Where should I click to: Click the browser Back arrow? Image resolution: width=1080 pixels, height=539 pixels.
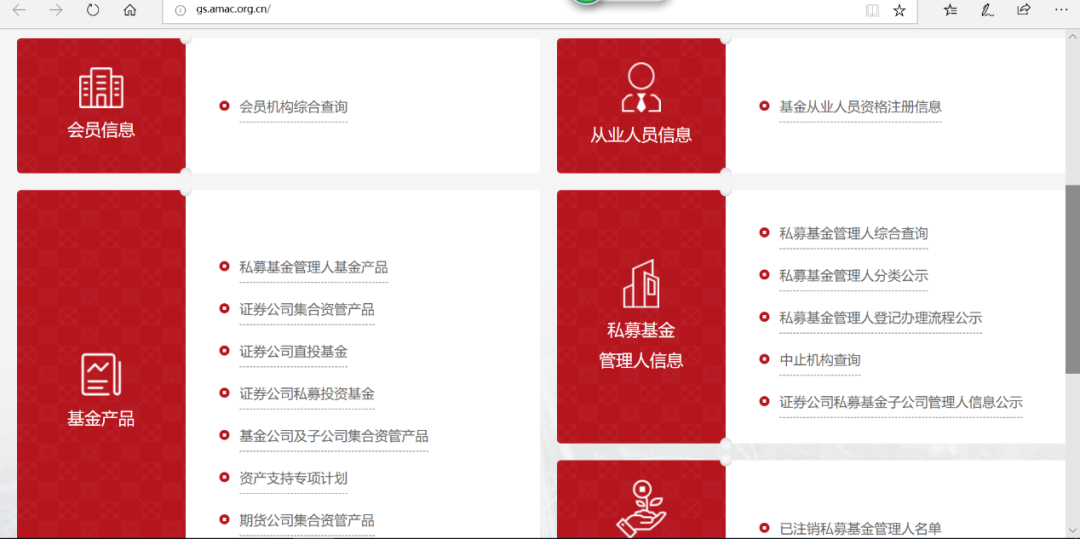19,10
